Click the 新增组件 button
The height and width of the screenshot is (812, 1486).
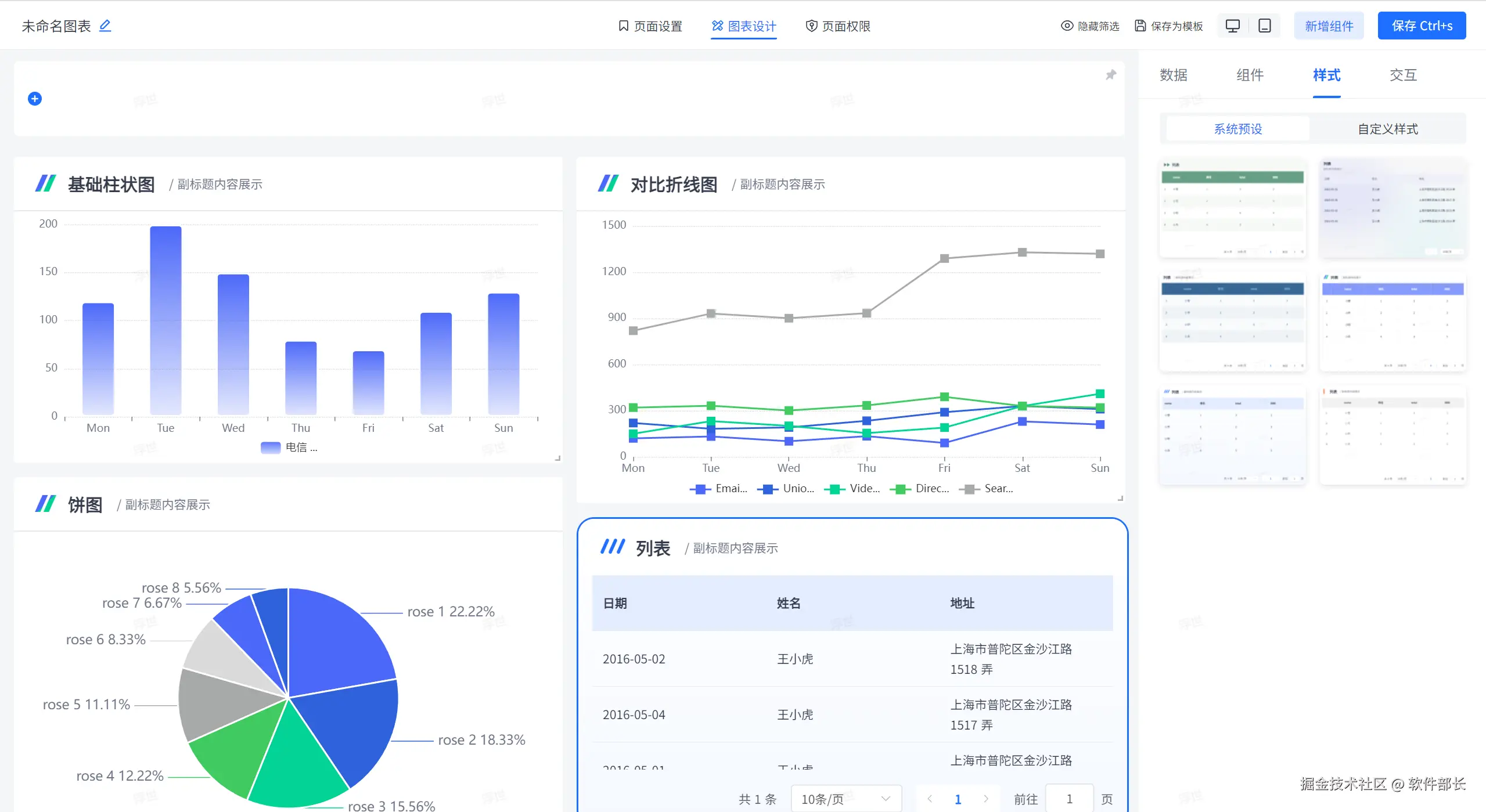click(1329, 26)
